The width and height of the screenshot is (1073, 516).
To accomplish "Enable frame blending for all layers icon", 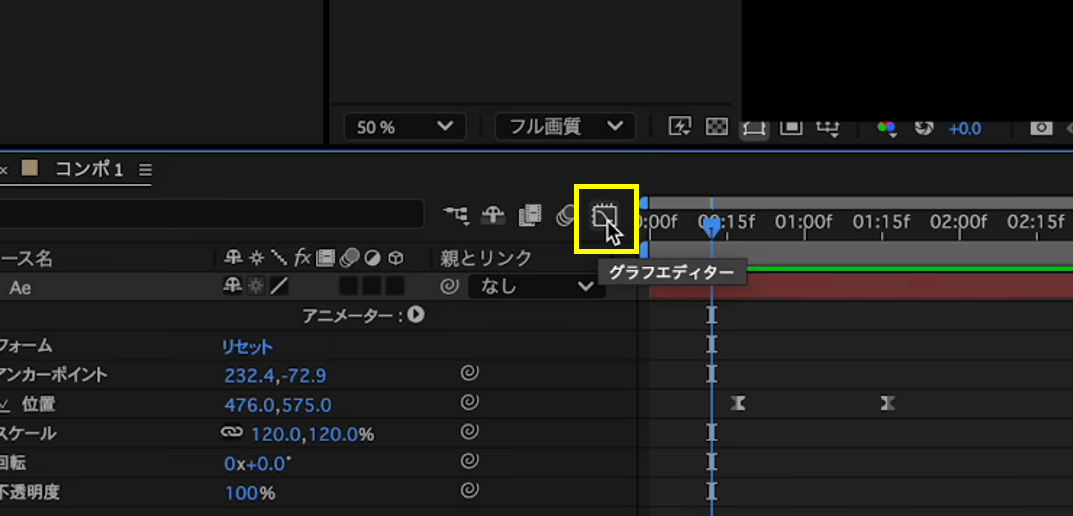I will (x=530, y=216).
